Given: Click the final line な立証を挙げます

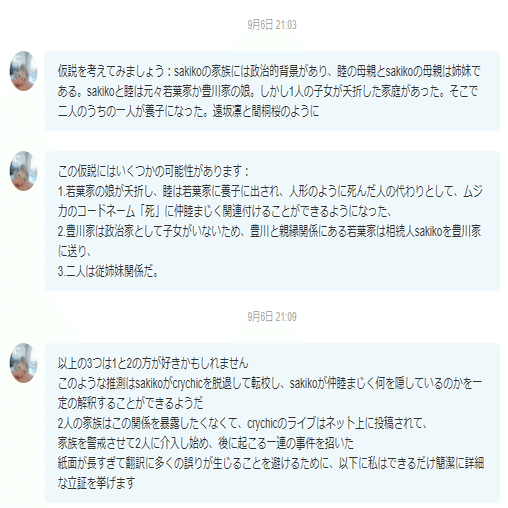Looking at the screenshot, I should 96,483.
